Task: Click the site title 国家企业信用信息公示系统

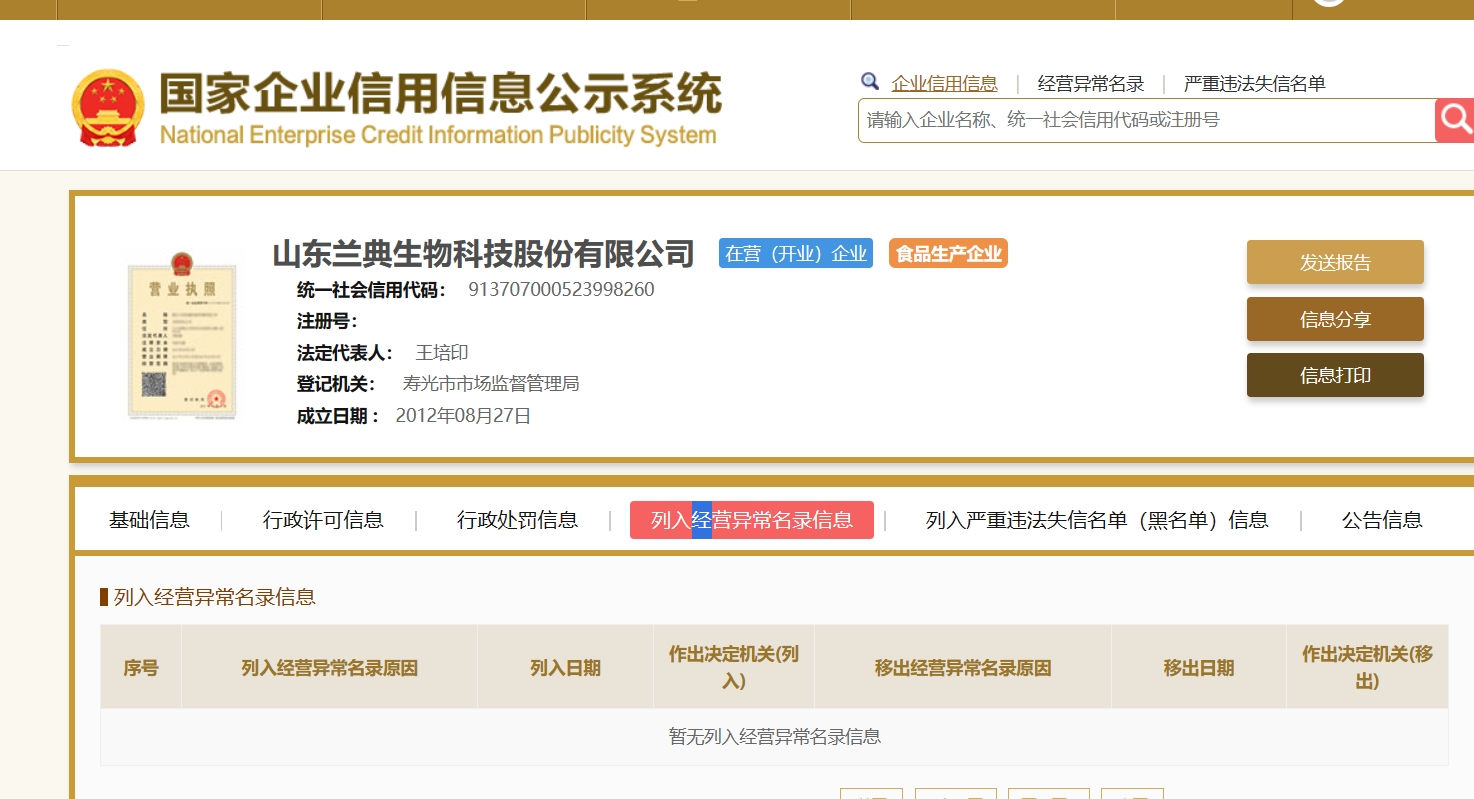Action: [x=440, y=94]
